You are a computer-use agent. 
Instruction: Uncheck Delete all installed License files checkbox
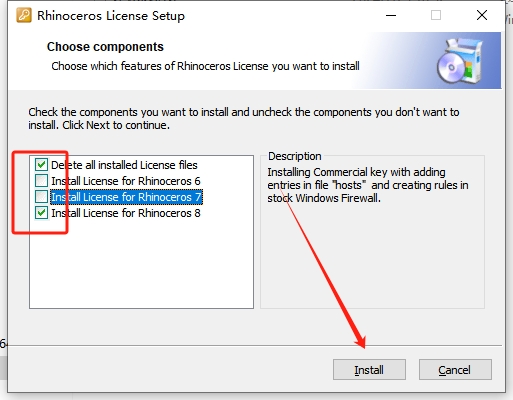(x=41, y=164)
